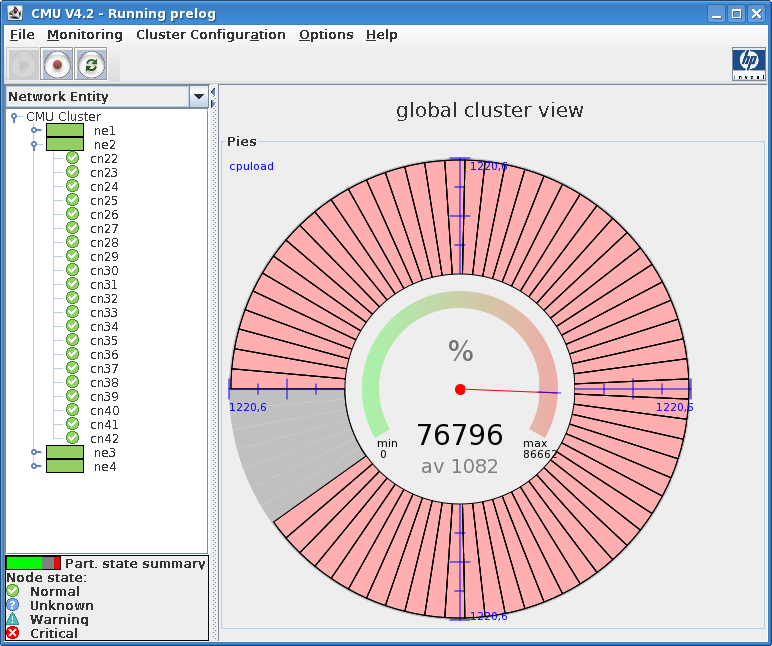Open the Monitoring menu
The width and height of the screenshot is (772, 646).
tap(85, 34)
